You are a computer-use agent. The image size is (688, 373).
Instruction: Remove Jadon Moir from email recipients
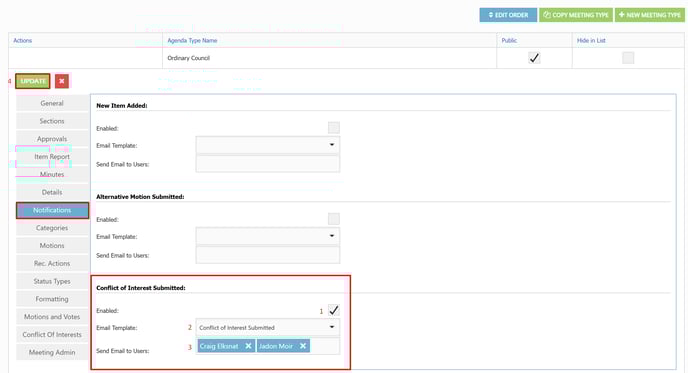point(303,346)
